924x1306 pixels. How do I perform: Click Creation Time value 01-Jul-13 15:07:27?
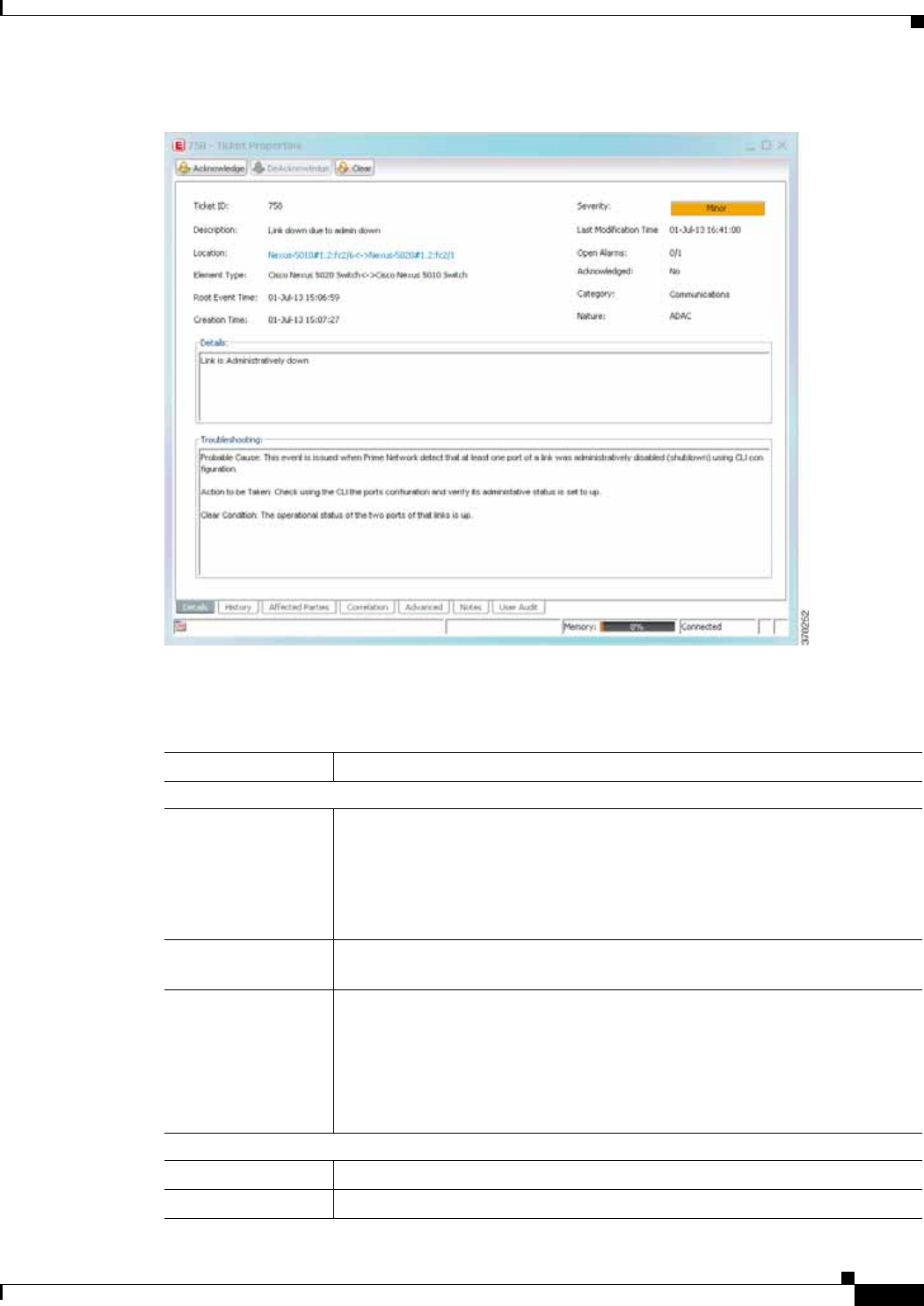click(303, 320)
